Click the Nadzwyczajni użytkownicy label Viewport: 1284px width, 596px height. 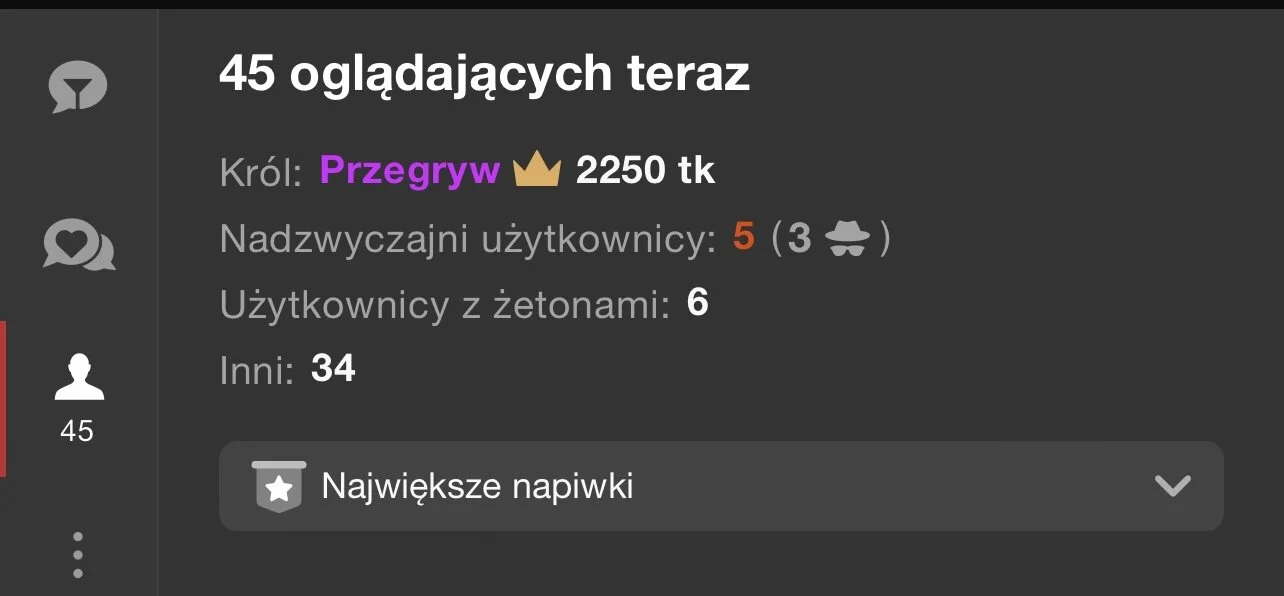pos(468,239)
